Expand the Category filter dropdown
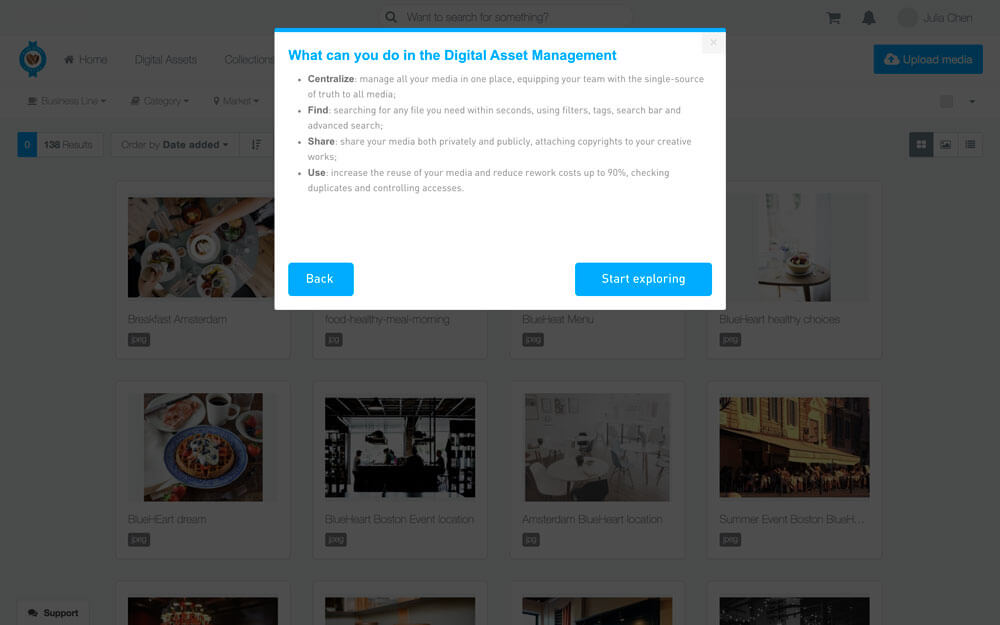Image resolution: width=1000 pixels, height=625 pixels. coord(160,101)
